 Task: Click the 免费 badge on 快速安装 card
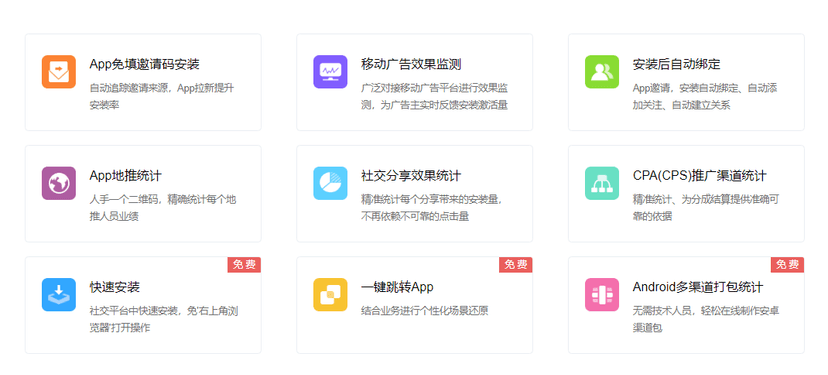click(244, 265)
